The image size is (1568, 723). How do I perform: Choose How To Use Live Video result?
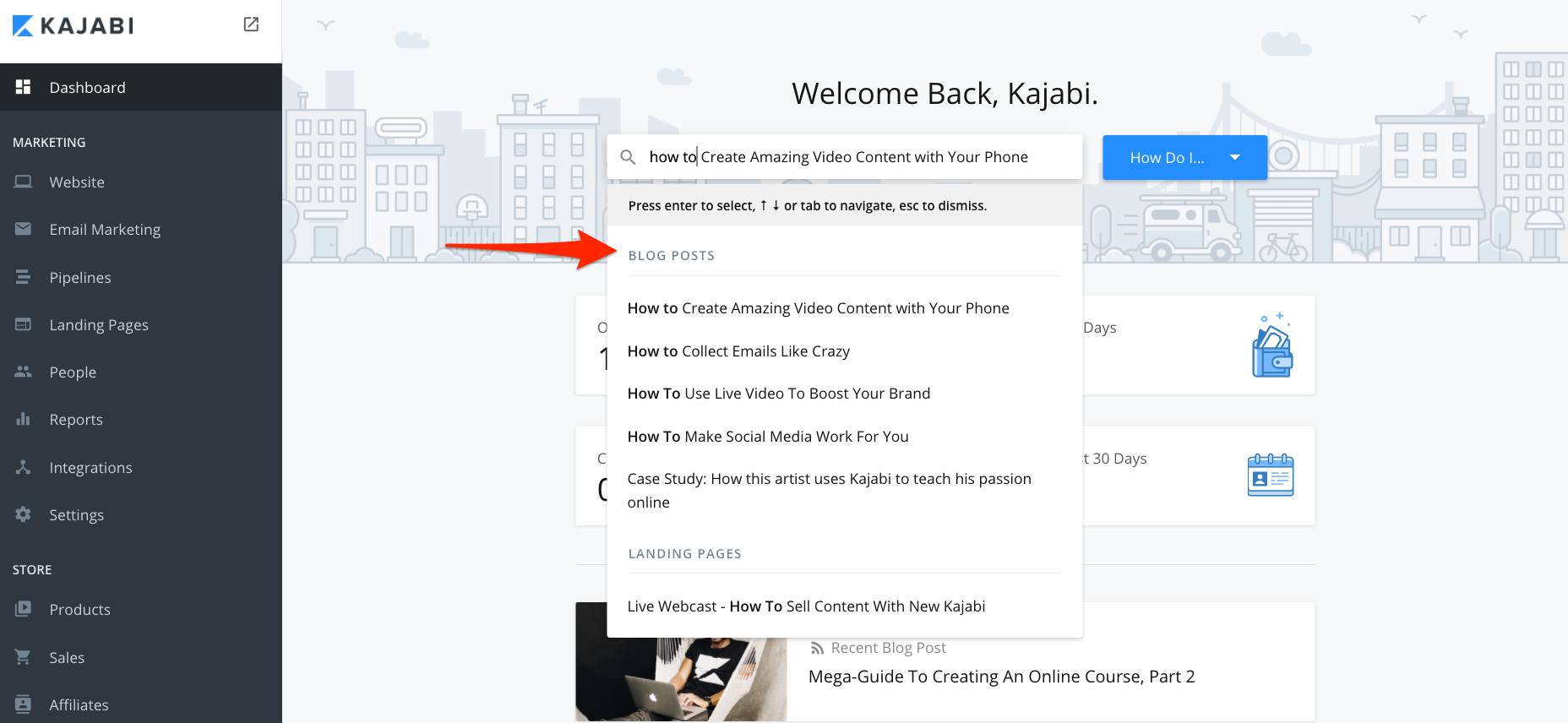[779, 394]
